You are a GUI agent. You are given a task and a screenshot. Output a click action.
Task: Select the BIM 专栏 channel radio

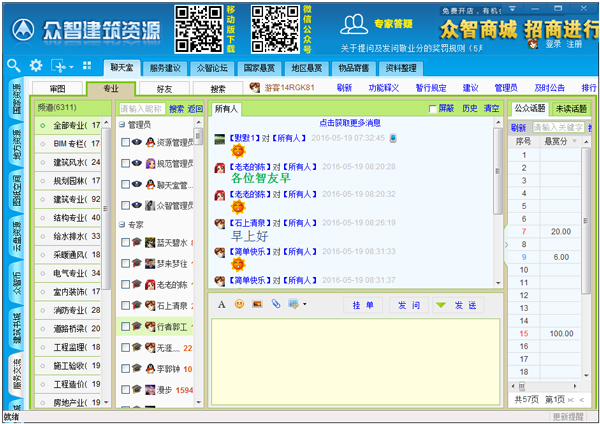click(x=42, y=144)
